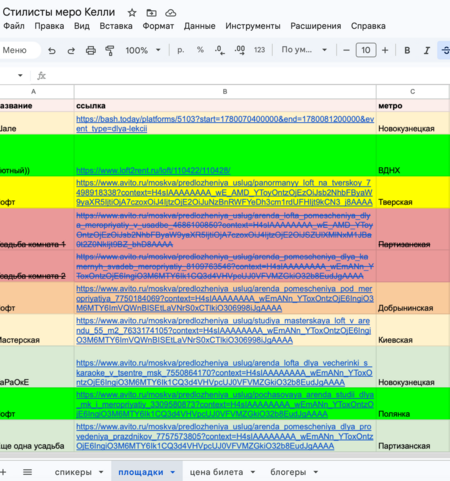Select the Полянка cell
This screenshot has height=481, width=450.
[x=413, y=404]
